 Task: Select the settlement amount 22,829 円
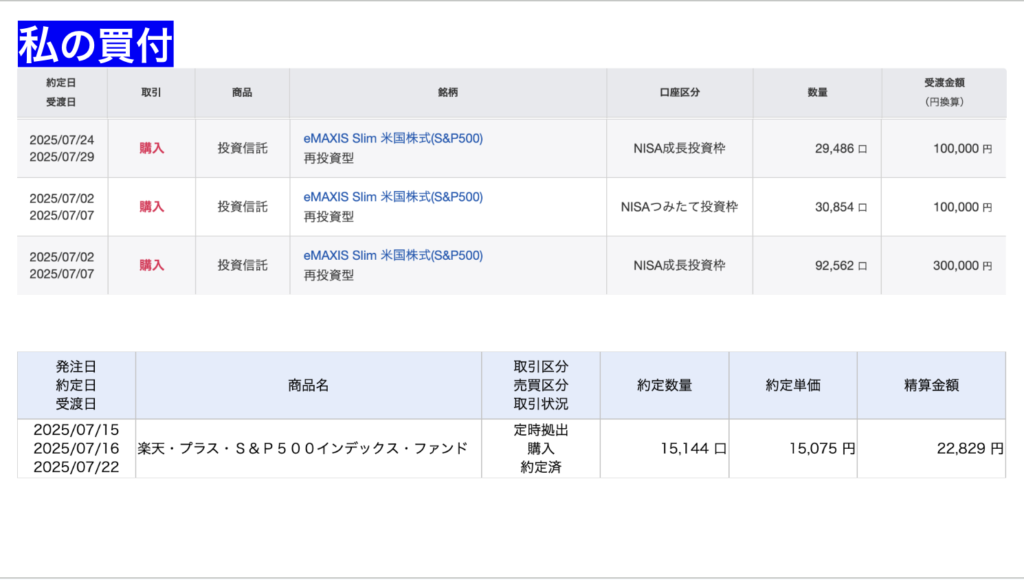(x=970, y=448)
